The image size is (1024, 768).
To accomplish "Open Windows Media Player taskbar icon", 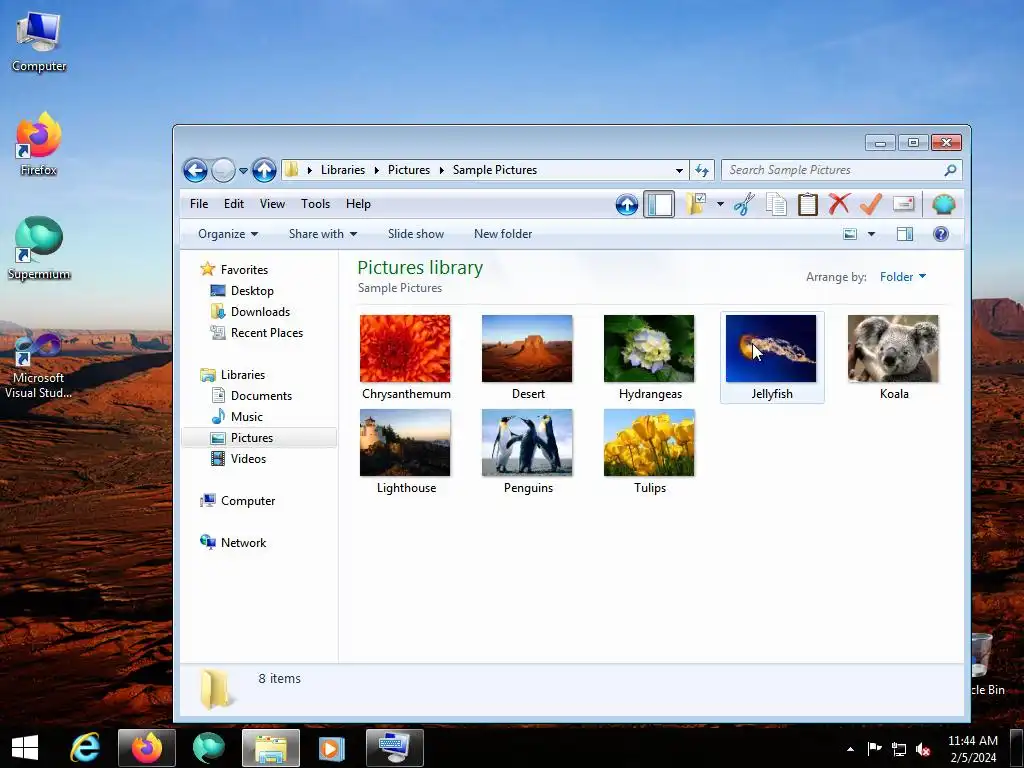I will [331, 748].
